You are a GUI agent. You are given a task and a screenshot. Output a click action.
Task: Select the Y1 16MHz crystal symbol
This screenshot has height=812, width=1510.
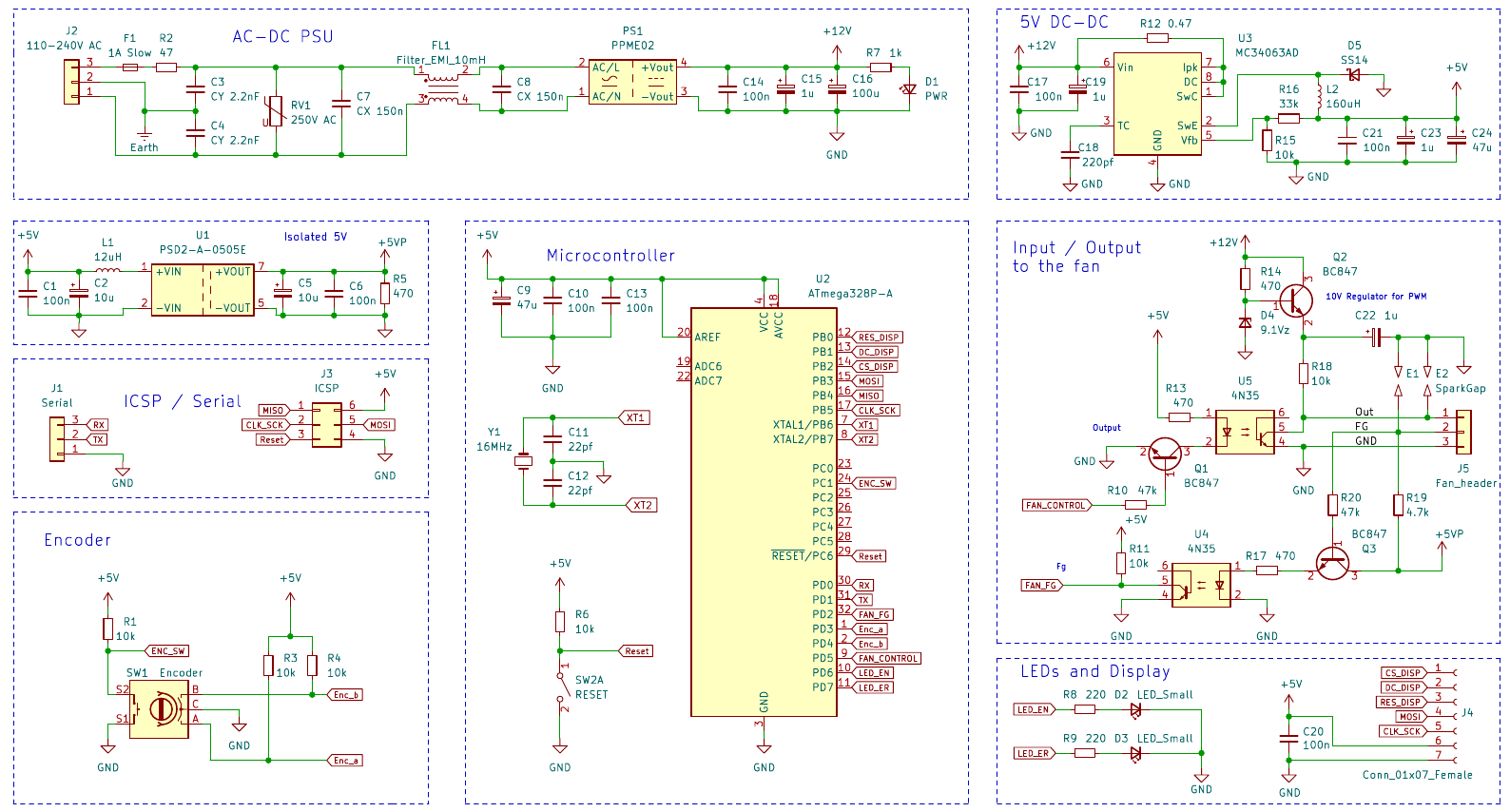[523, 461]
